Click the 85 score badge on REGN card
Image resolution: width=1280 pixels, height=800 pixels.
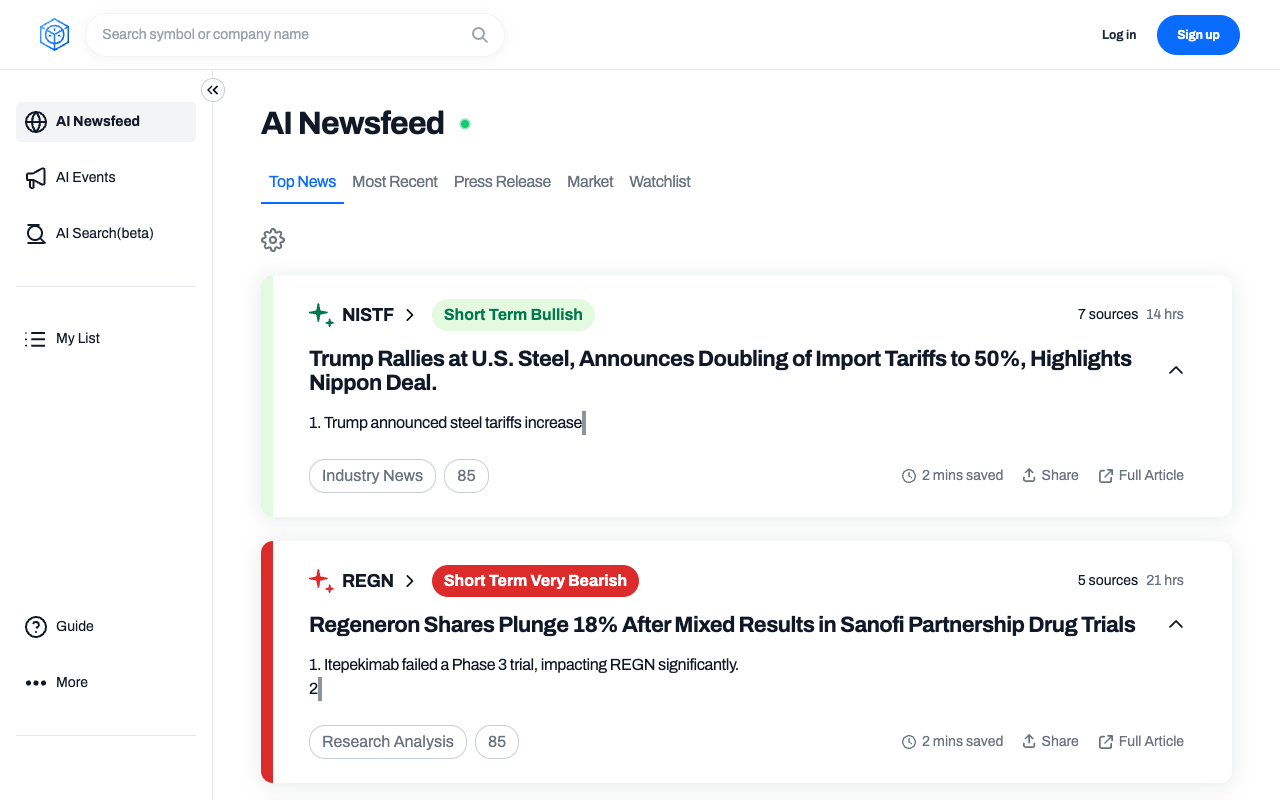click(497, 742)
